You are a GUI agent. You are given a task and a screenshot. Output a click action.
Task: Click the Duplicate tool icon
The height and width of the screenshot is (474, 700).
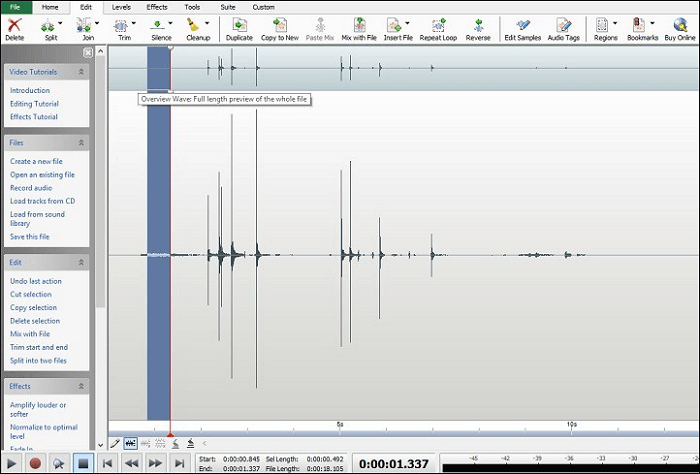pos(239,23)
